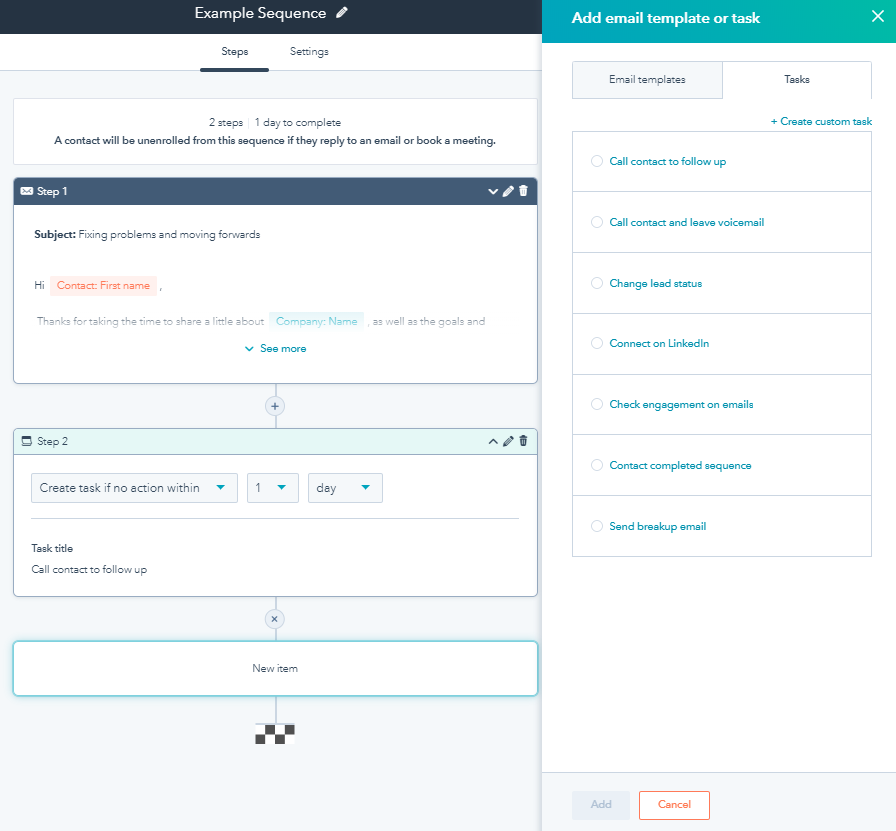
Task: Open the day unit dropdown in Step 2
Action: pos(345,488)
